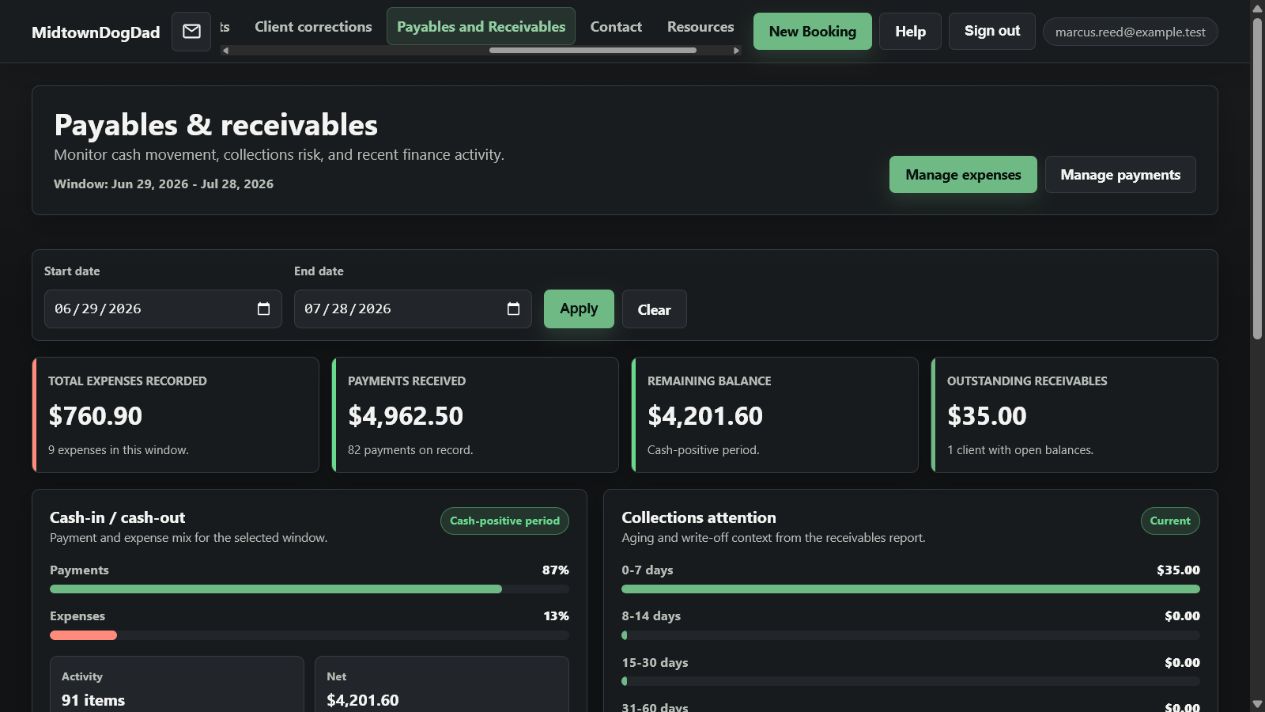Image resolution: width=1265 pixels, height=712 pixels.
Task: Click the $35.00 outstanding value
Action: pyautogui.click(x=987, y=416)
